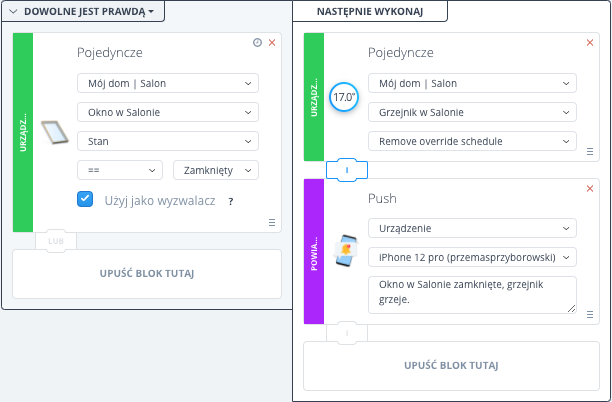Click the clock timer icon on window block

pyautogui.click(x=257, y=43)
